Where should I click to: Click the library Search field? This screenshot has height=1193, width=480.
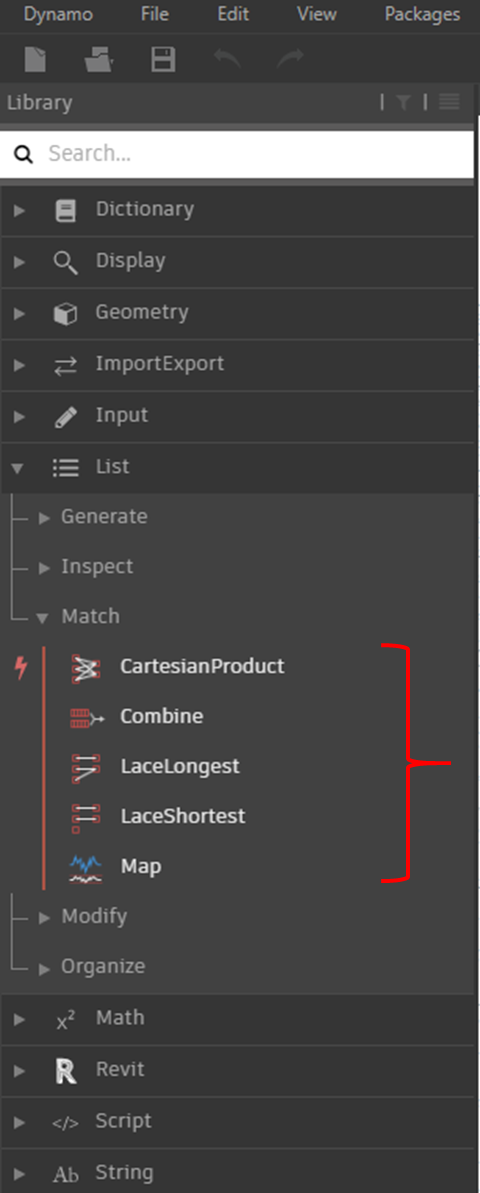pos(237,154)
